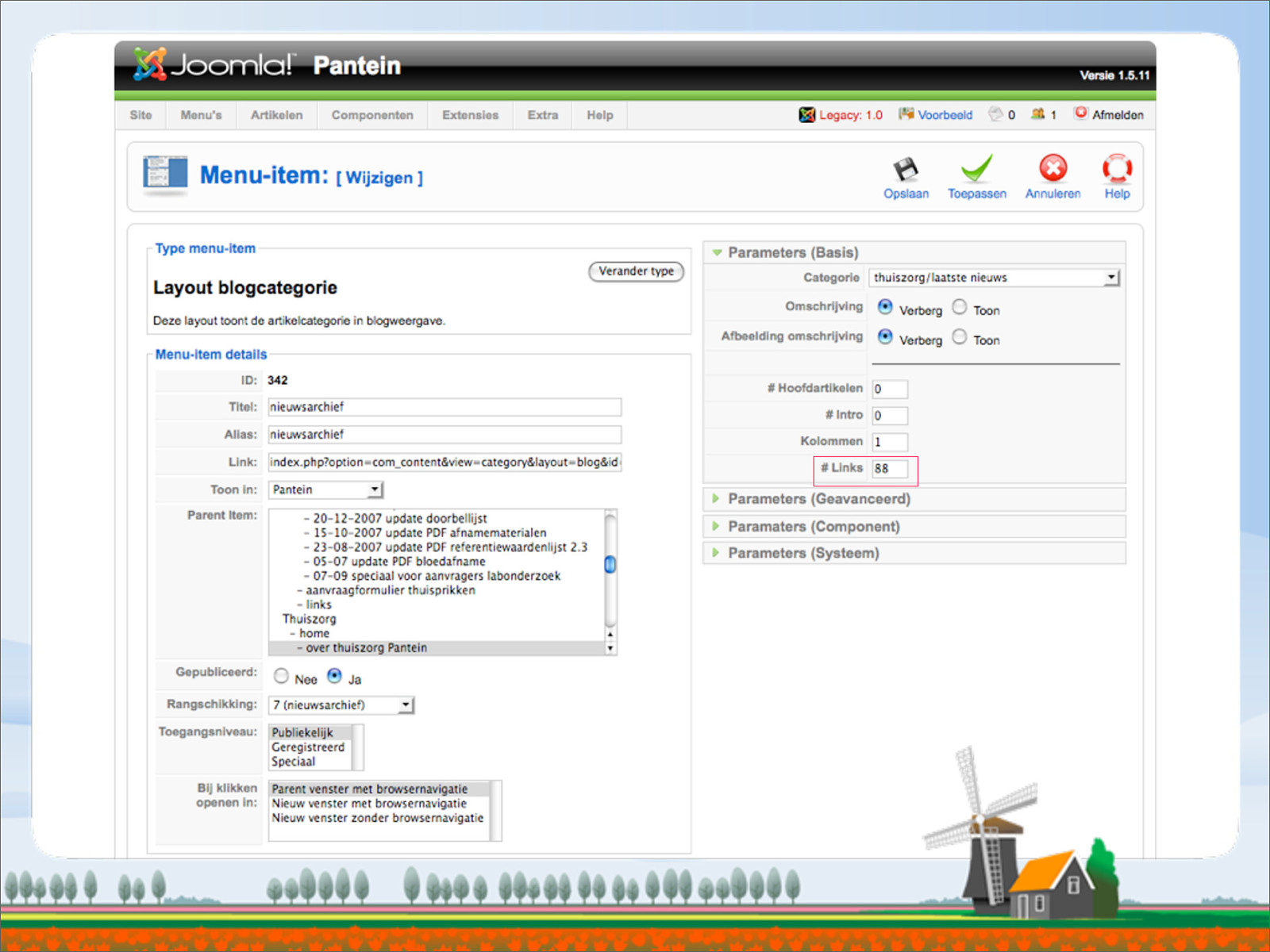Select Toon for Omschrijving
The height and width of the screenshot is (952, 1270).
(960, 306)
